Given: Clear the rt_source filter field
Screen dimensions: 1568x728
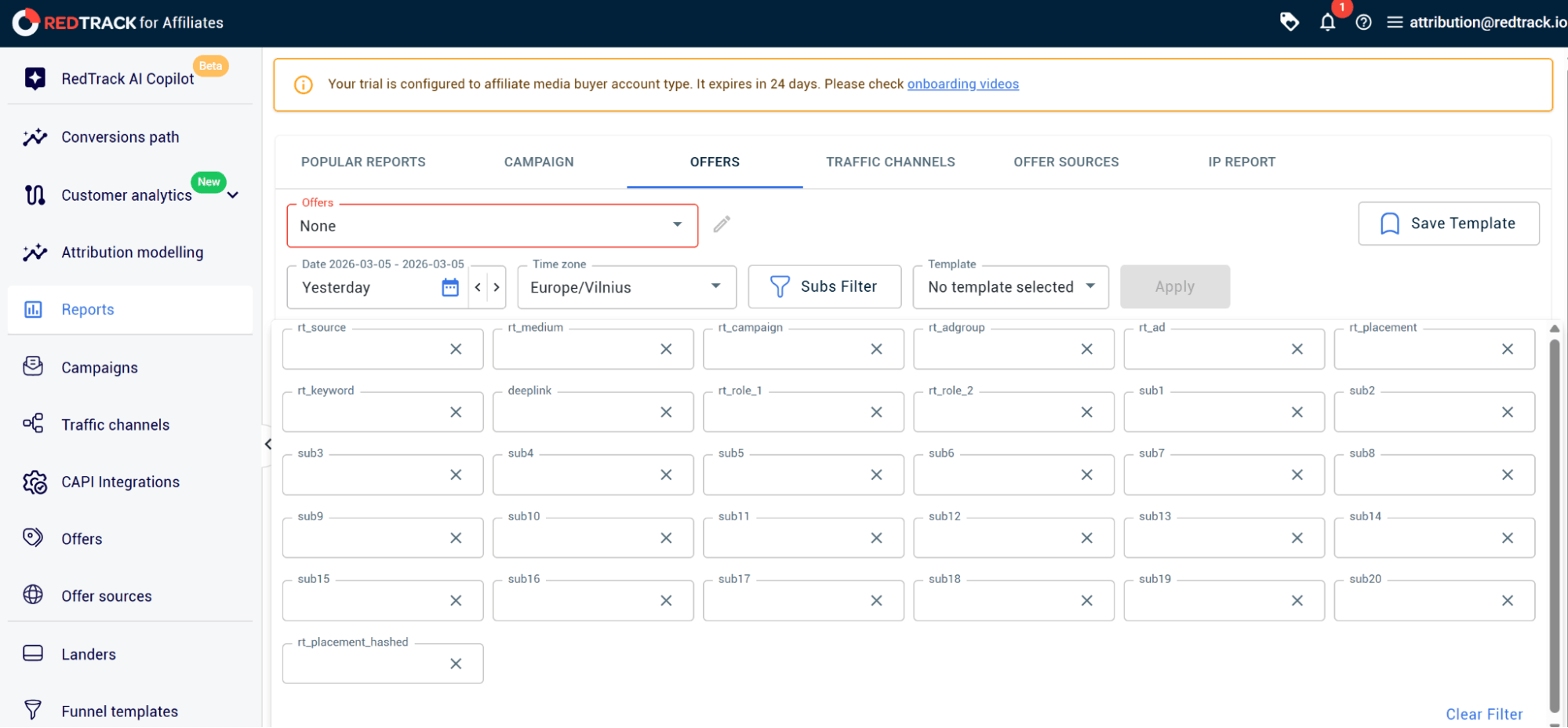Looking at the screenshot, I should tap(456, 349).
